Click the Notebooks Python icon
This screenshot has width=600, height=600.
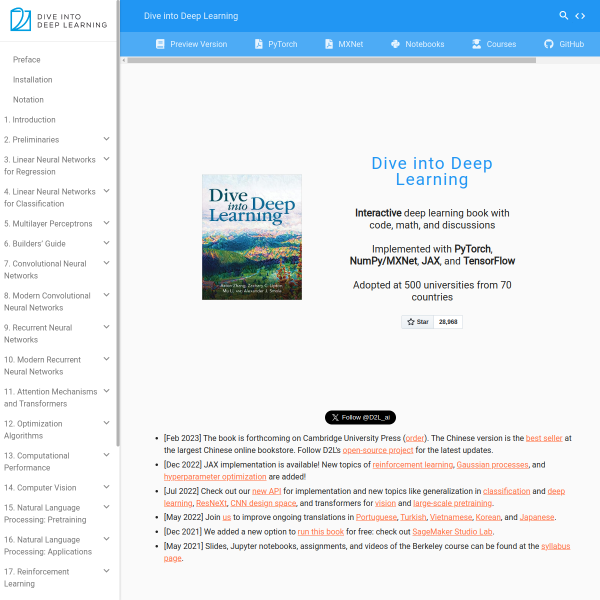pos(395,44)
